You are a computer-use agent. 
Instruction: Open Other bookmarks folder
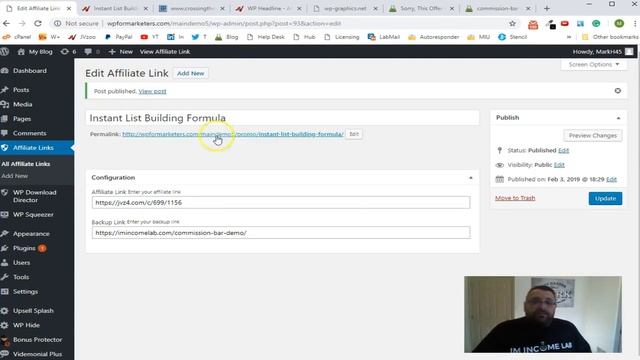point(611,37)
